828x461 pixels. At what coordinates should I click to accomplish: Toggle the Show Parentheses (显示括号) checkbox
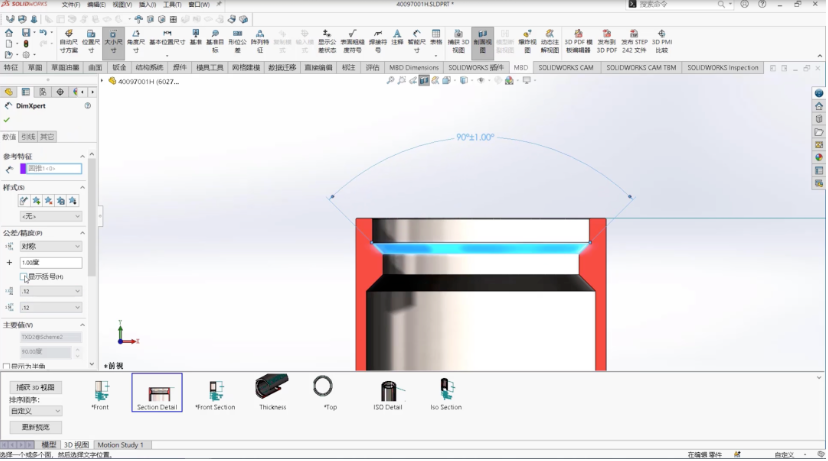[x=23, y=277]
